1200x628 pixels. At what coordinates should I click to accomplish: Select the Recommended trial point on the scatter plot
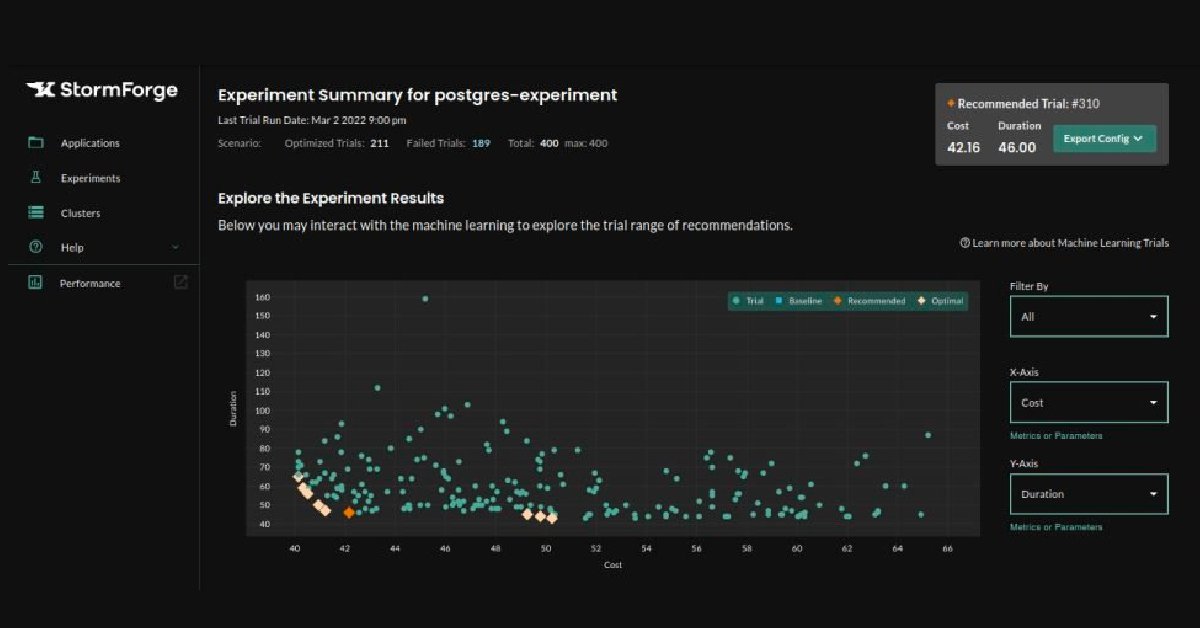click(348, 512)
